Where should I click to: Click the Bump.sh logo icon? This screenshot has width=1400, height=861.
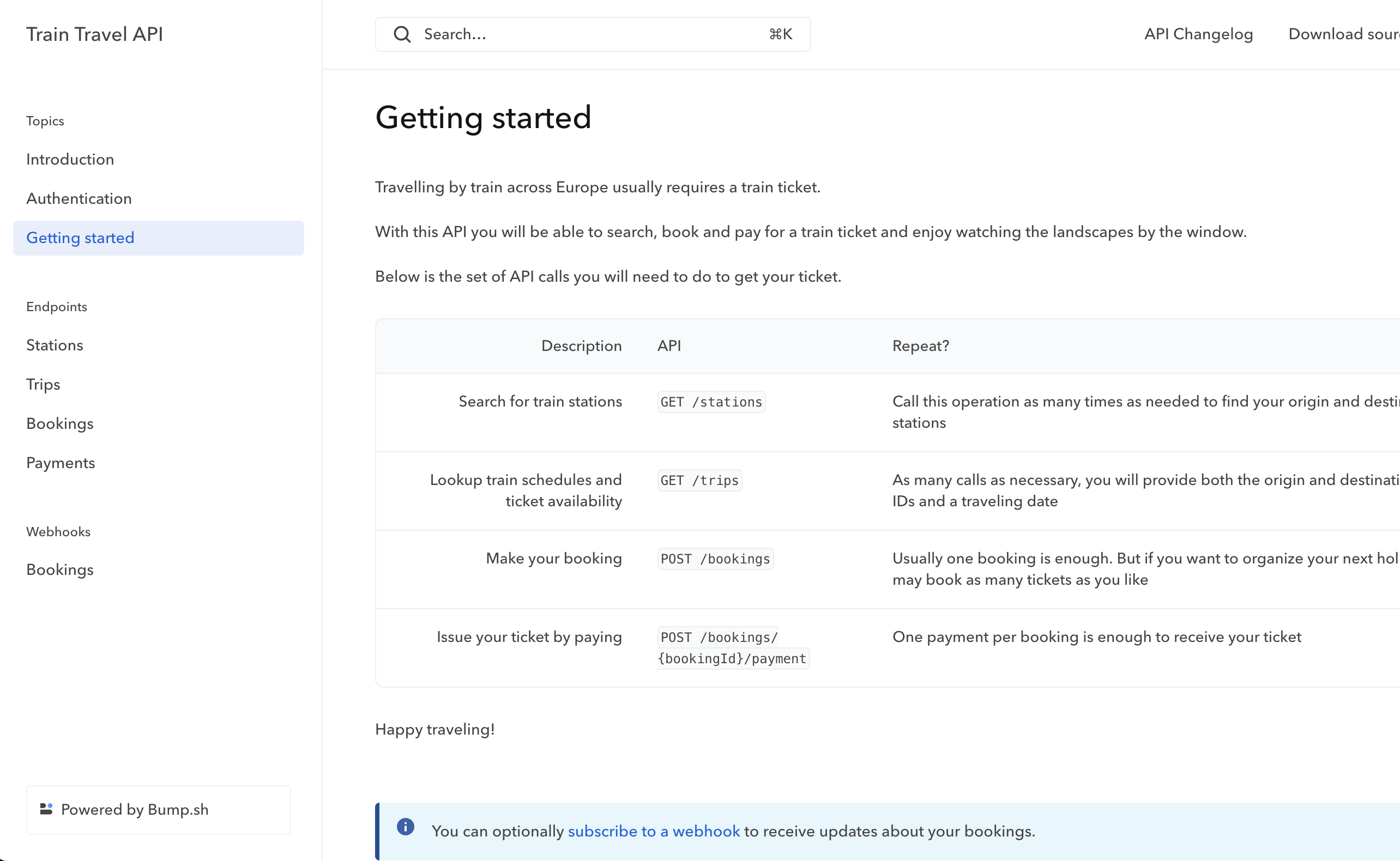click(46, 809)
